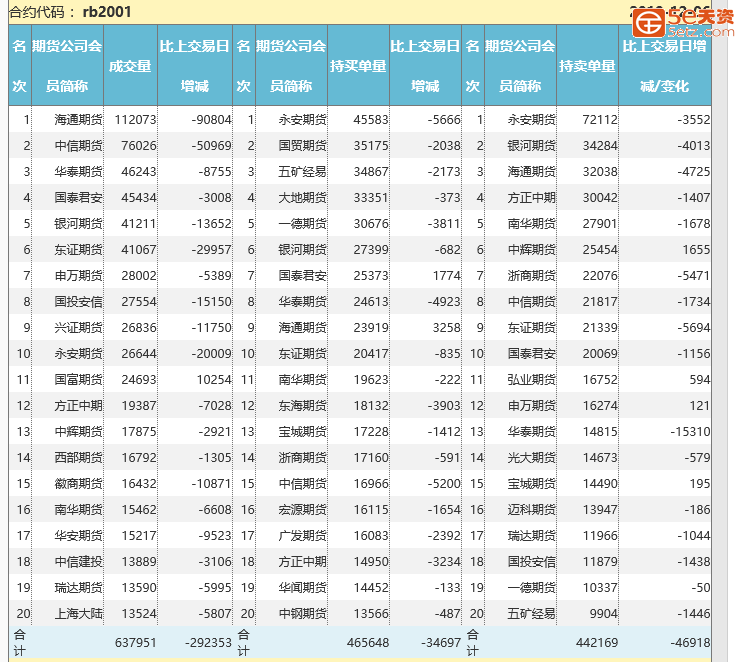
Task: Click total short change -46918
Action: 690,643
